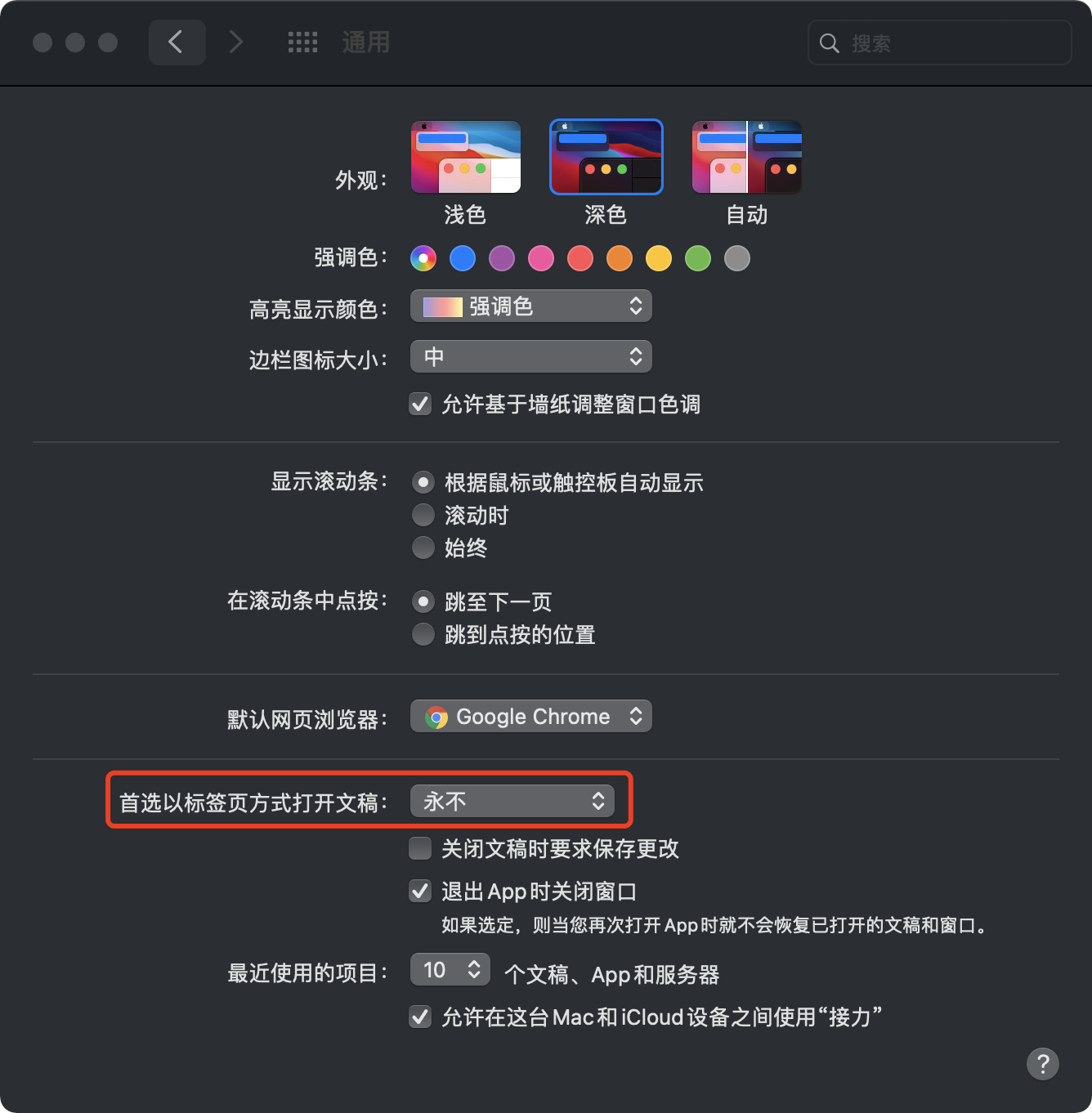Show all preferences grid icon
The width and height of the screenshot is (1092, 1113).
click(302, 42)
